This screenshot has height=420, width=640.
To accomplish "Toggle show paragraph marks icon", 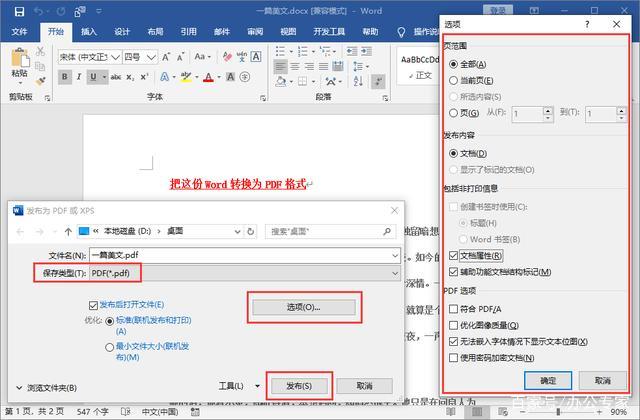I will click(x=378, y=81).
